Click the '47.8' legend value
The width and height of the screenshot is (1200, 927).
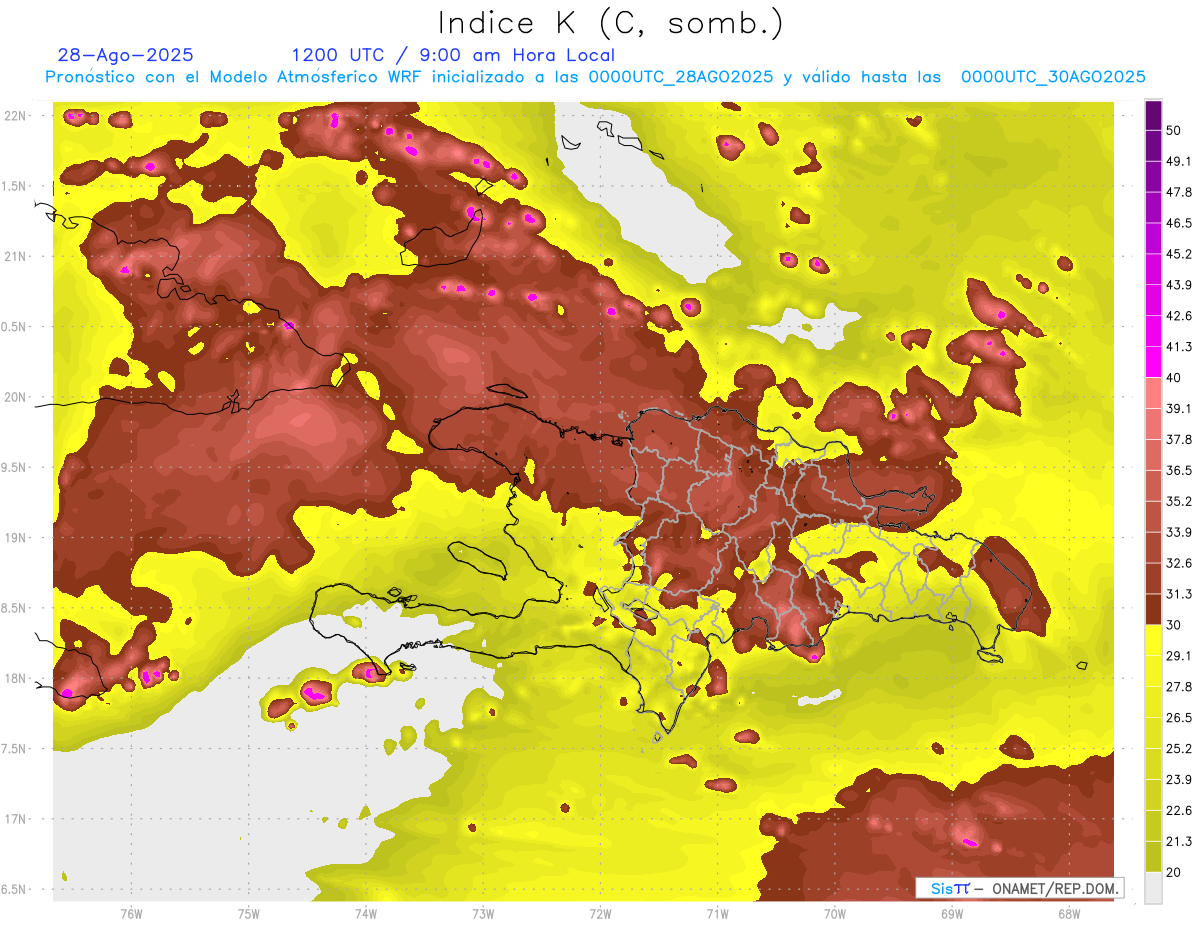[x=1179, y=192]
